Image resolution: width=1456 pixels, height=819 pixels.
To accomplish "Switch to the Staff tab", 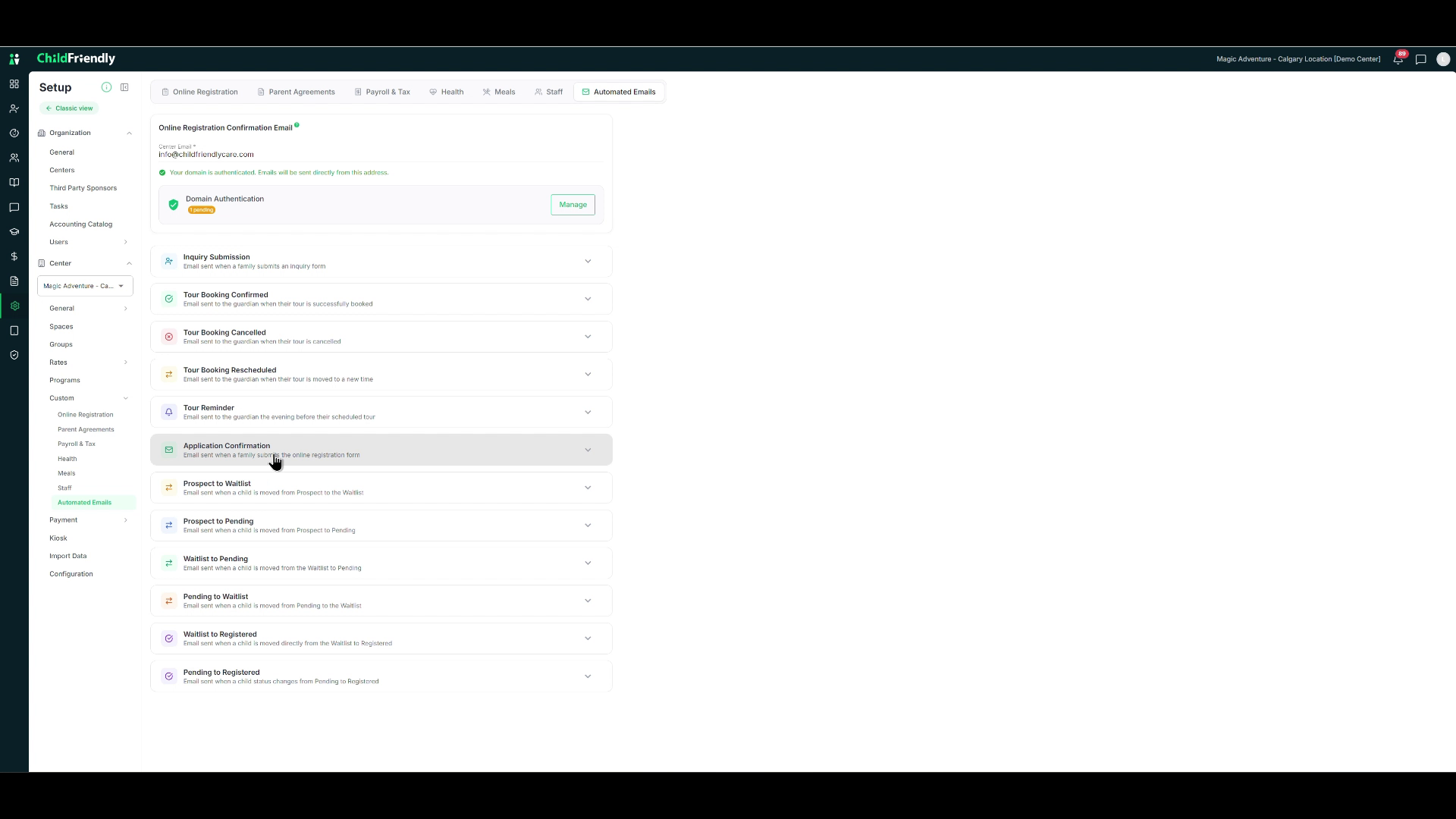I will click(x=548, y=92).
